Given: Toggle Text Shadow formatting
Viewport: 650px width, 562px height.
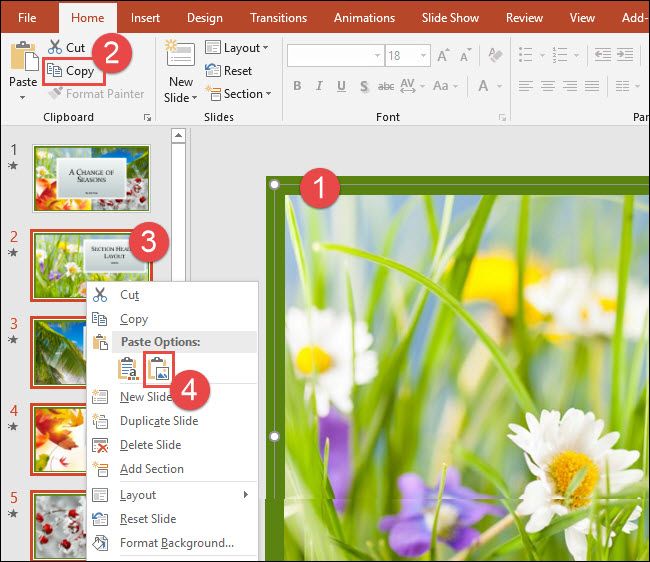Looking at the screenshot, I should pyautogui.click(x=364, y=86).
